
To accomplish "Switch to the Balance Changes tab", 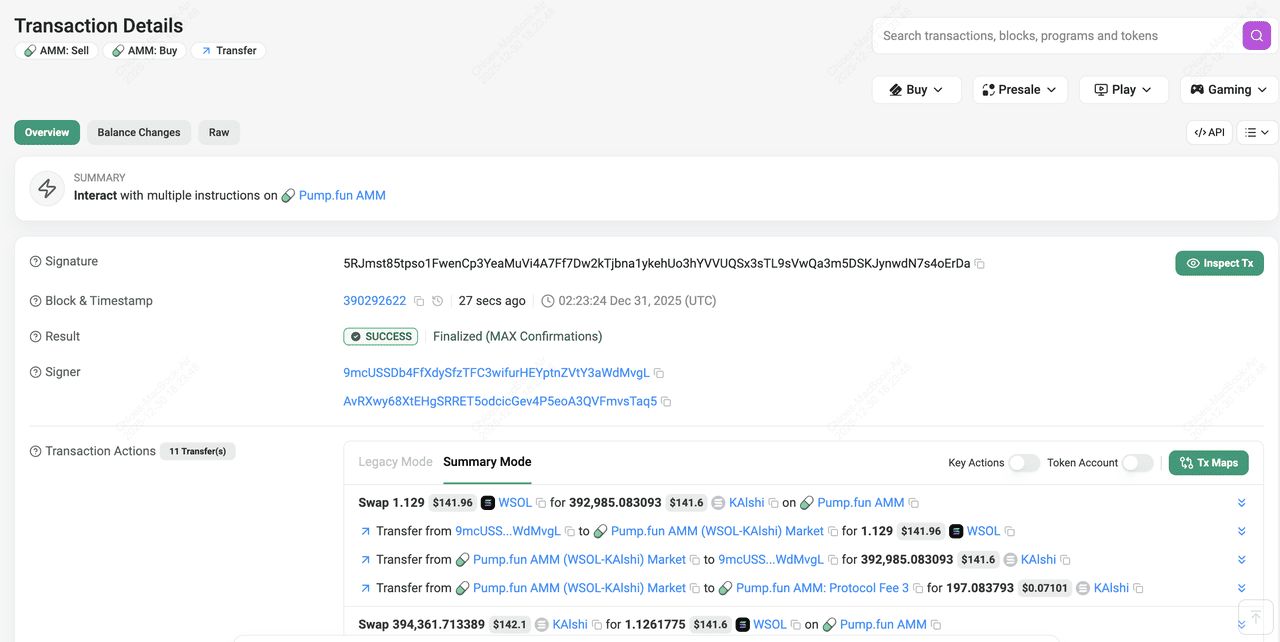I will coord(138,131).
